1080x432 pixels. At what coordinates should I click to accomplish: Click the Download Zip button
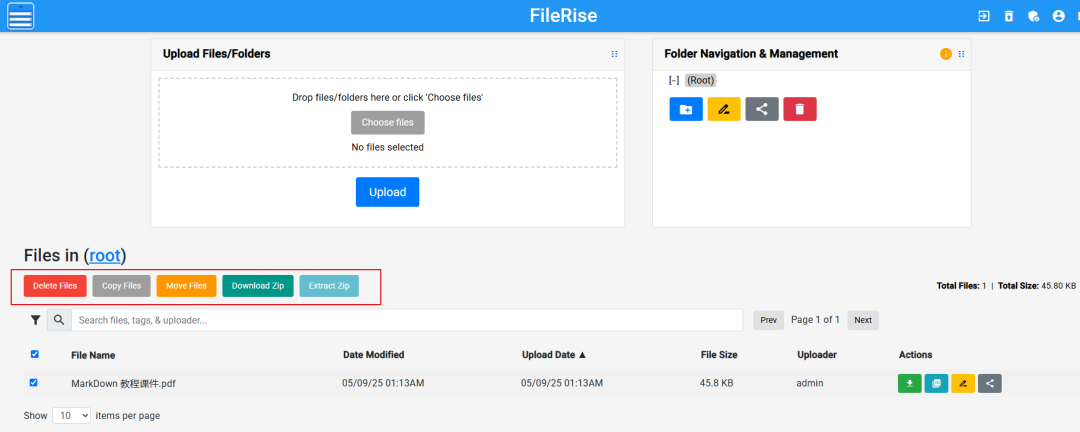pos(258,286)
